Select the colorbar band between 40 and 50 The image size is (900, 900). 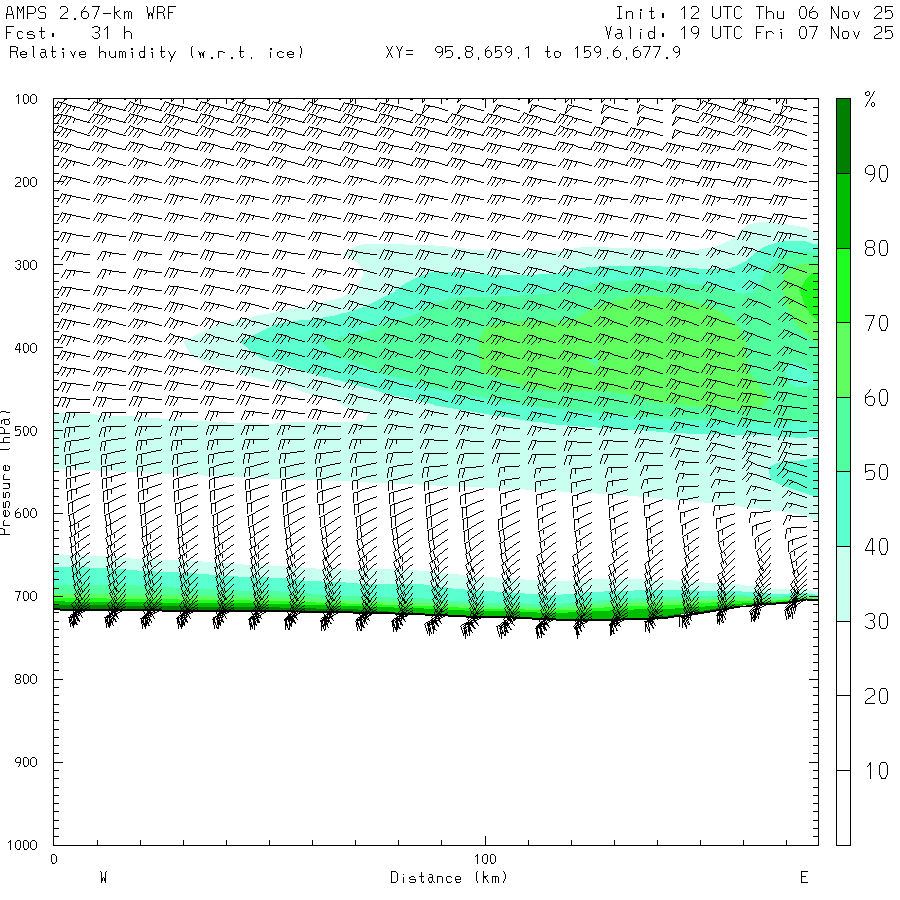[843, 509]
